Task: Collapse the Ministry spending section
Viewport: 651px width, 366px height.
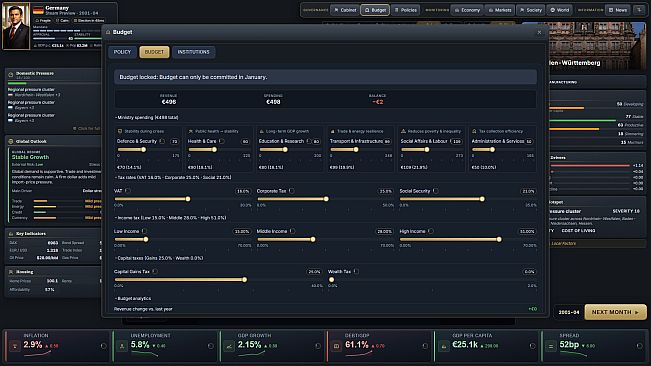Action: pyautogui.click(x=147, y=117)
